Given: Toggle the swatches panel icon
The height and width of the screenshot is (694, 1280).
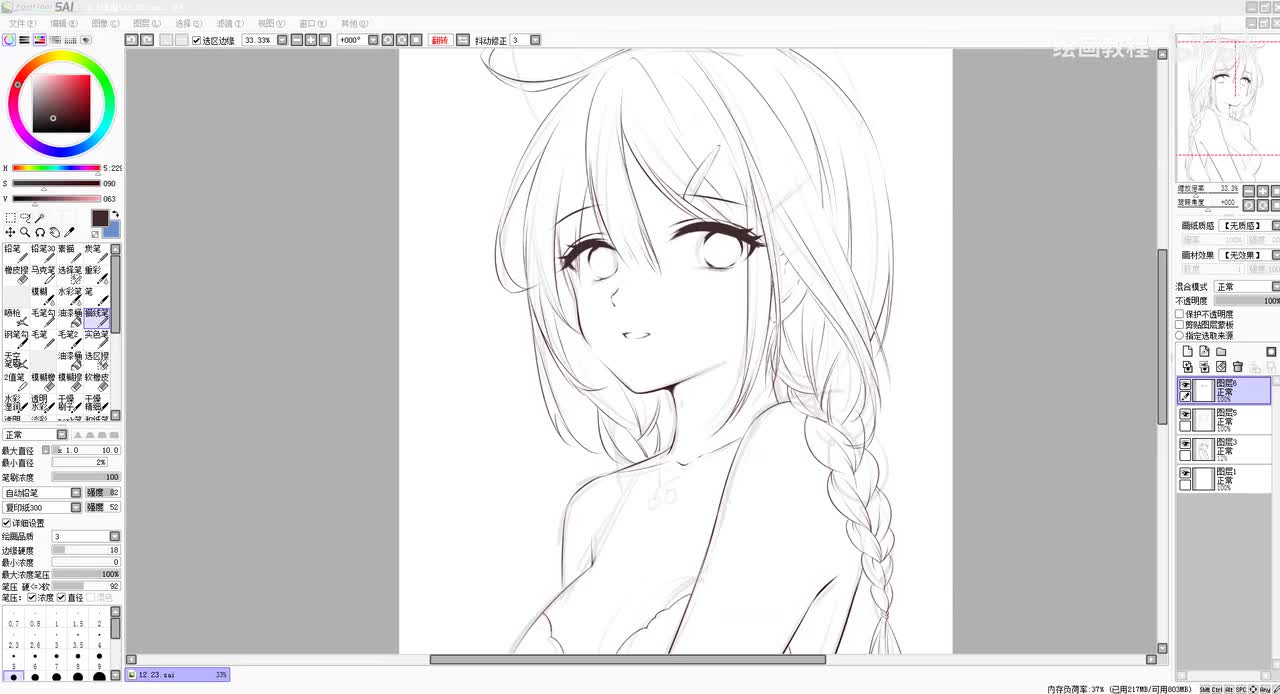Looking at the screenshot, I should (70, 40).
